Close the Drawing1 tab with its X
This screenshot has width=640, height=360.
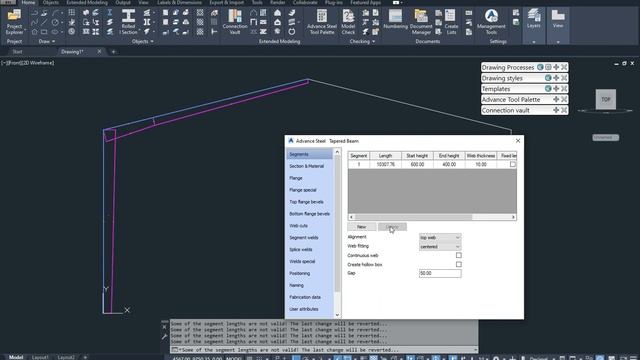[x=99, y=51]
